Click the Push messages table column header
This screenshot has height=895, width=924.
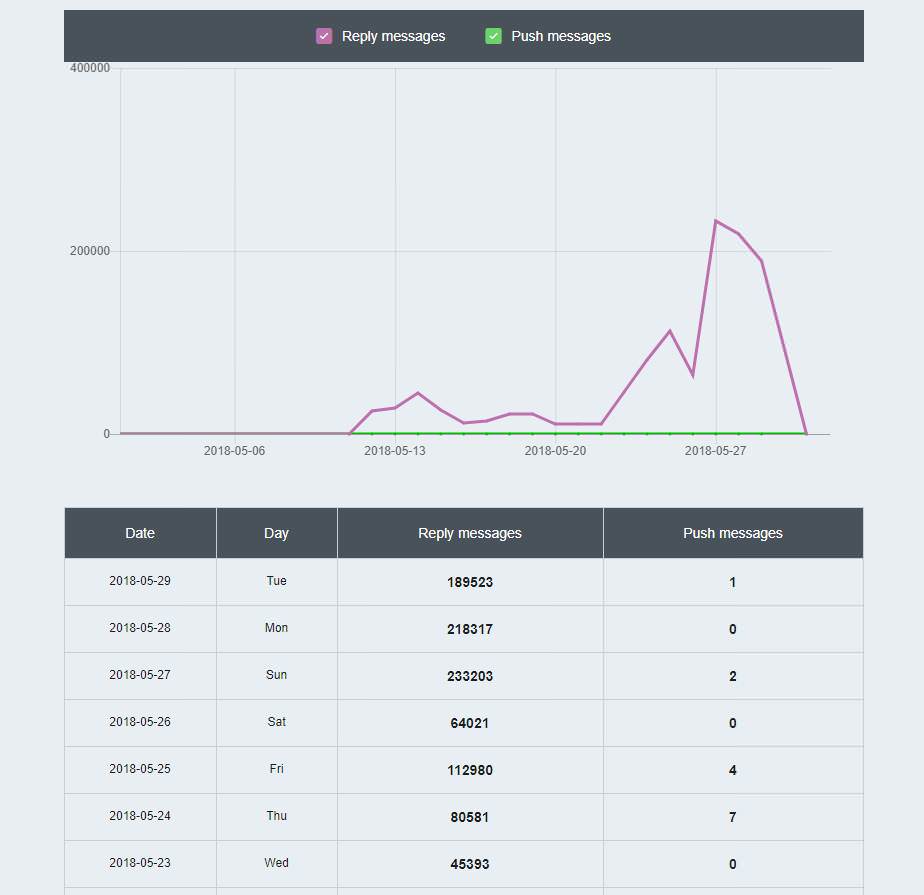[x=732, y=533]
